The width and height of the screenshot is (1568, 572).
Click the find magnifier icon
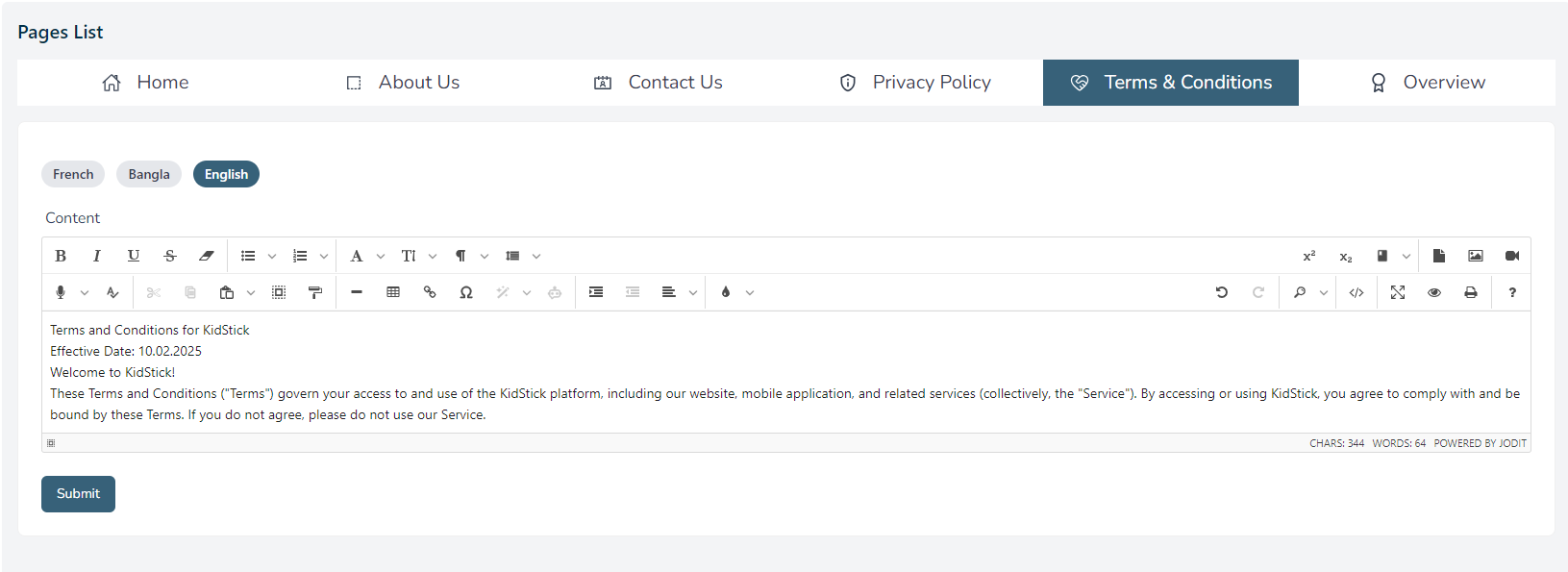[1300, 292]
